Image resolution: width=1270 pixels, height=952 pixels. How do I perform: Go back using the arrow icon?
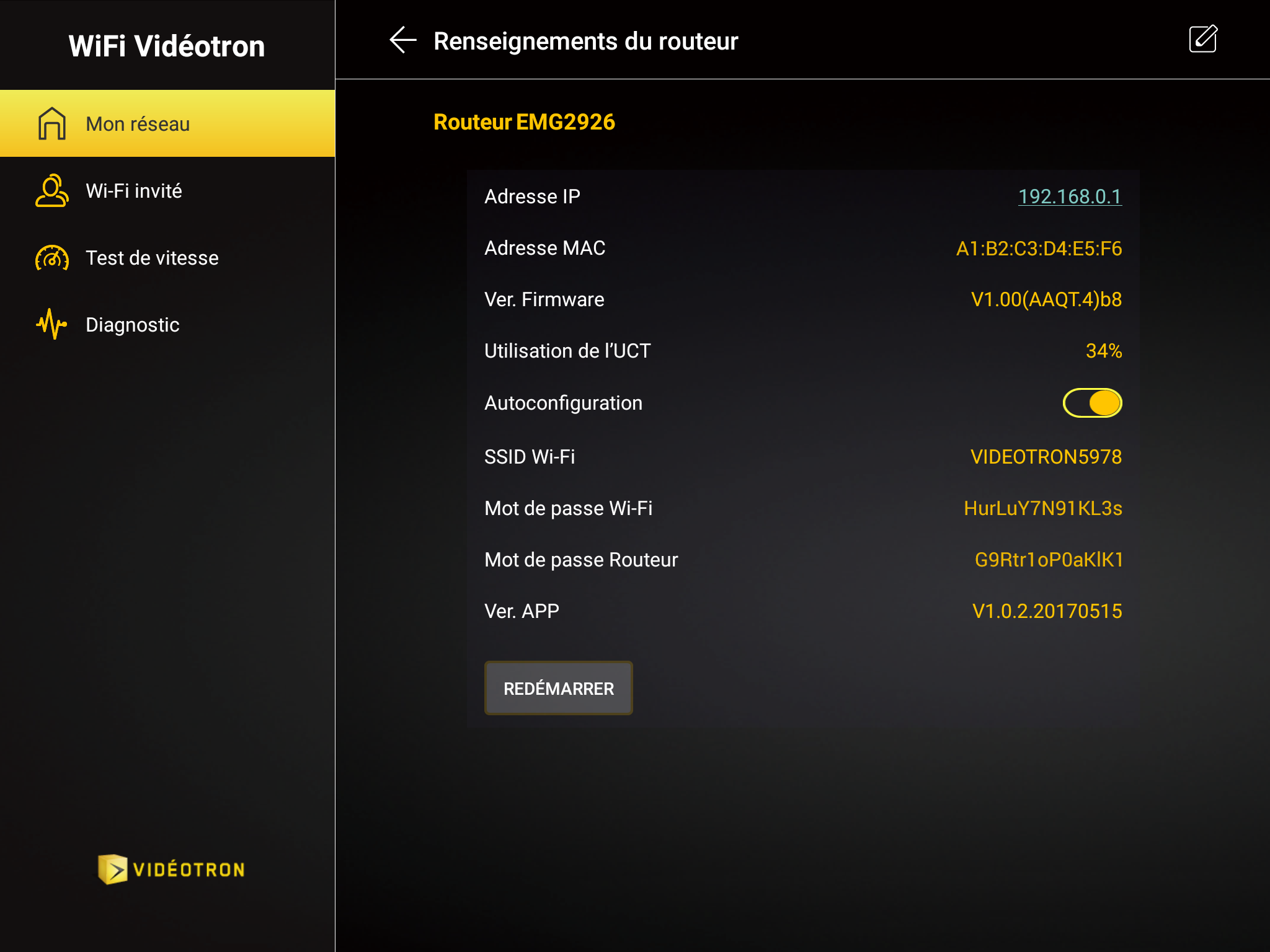[x=403, y=40]
